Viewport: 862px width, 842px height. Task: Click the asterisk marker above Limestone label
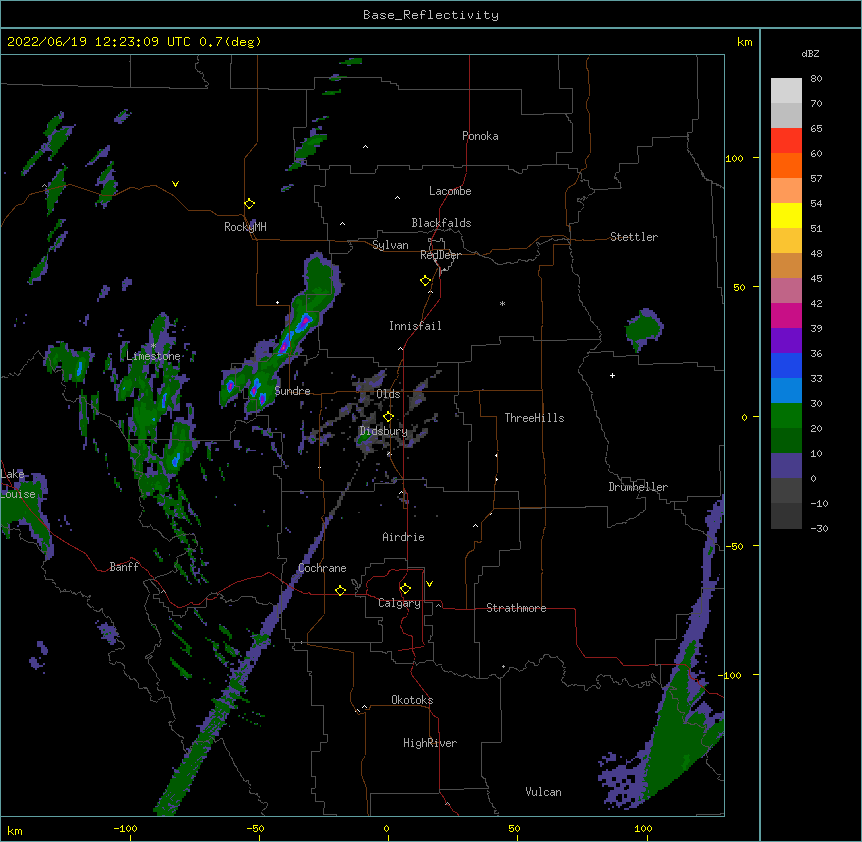pos(153,346)
